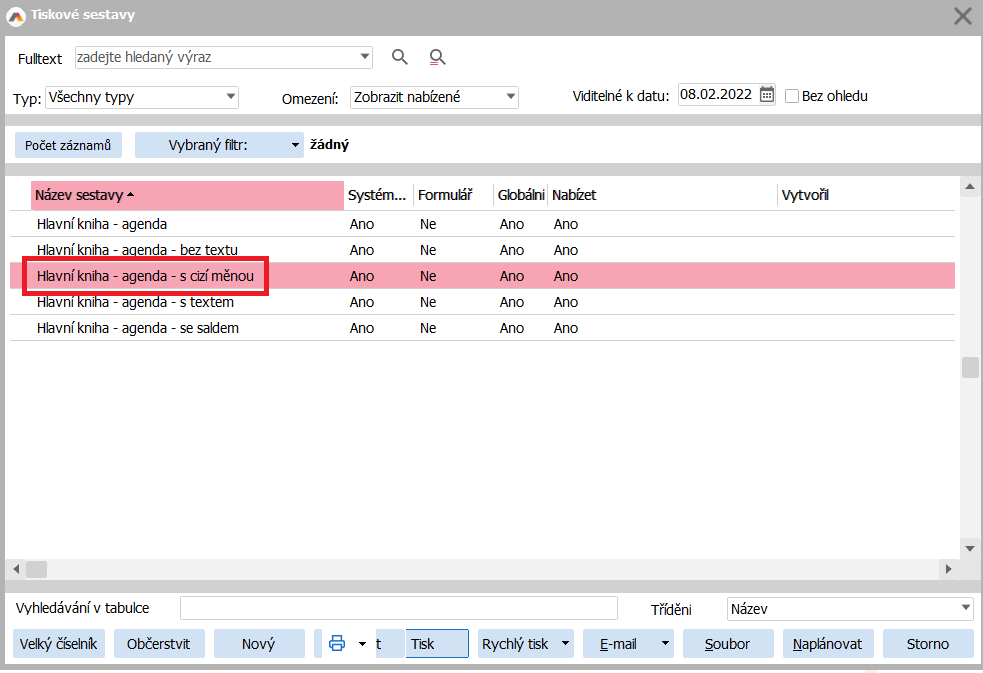This screenshot has width=983, height=673.
Task: Click the magnifier search icon beside Fulltext
Action: (x=400, y=57)
